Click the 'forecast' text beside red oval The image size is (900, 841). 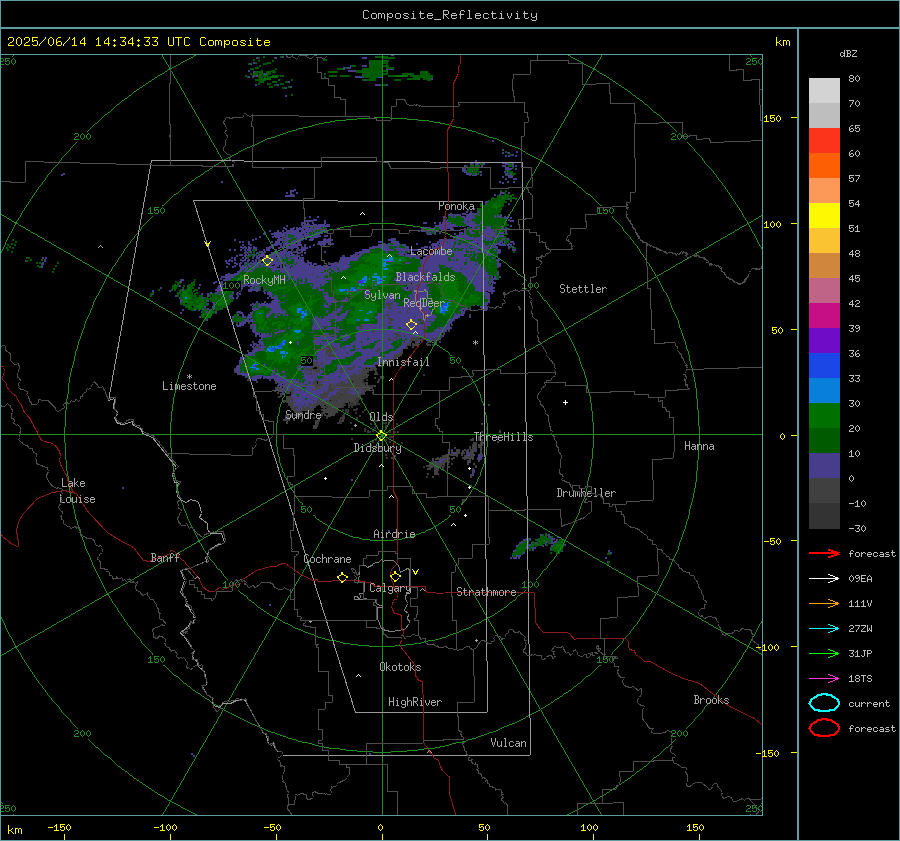872,728
